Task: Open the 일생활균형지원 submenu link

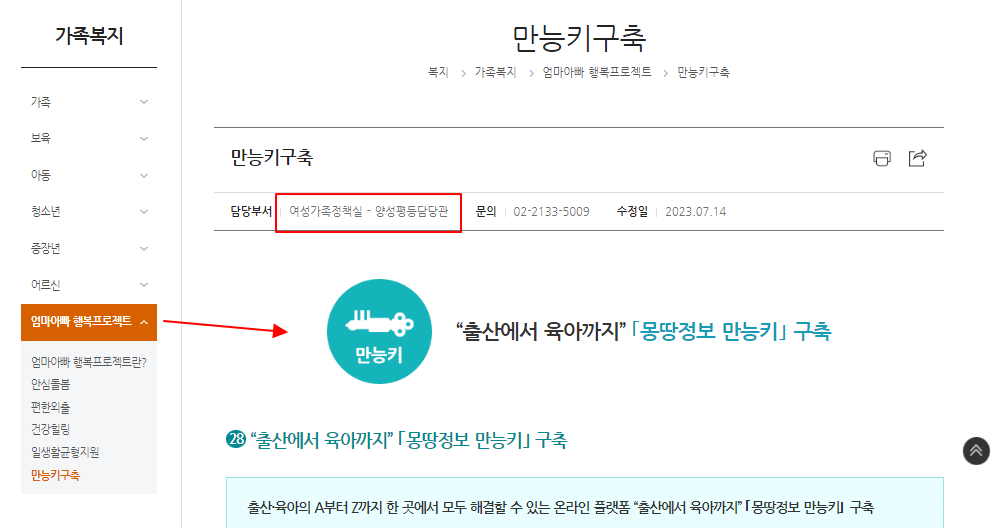Action: pos(65,452)
